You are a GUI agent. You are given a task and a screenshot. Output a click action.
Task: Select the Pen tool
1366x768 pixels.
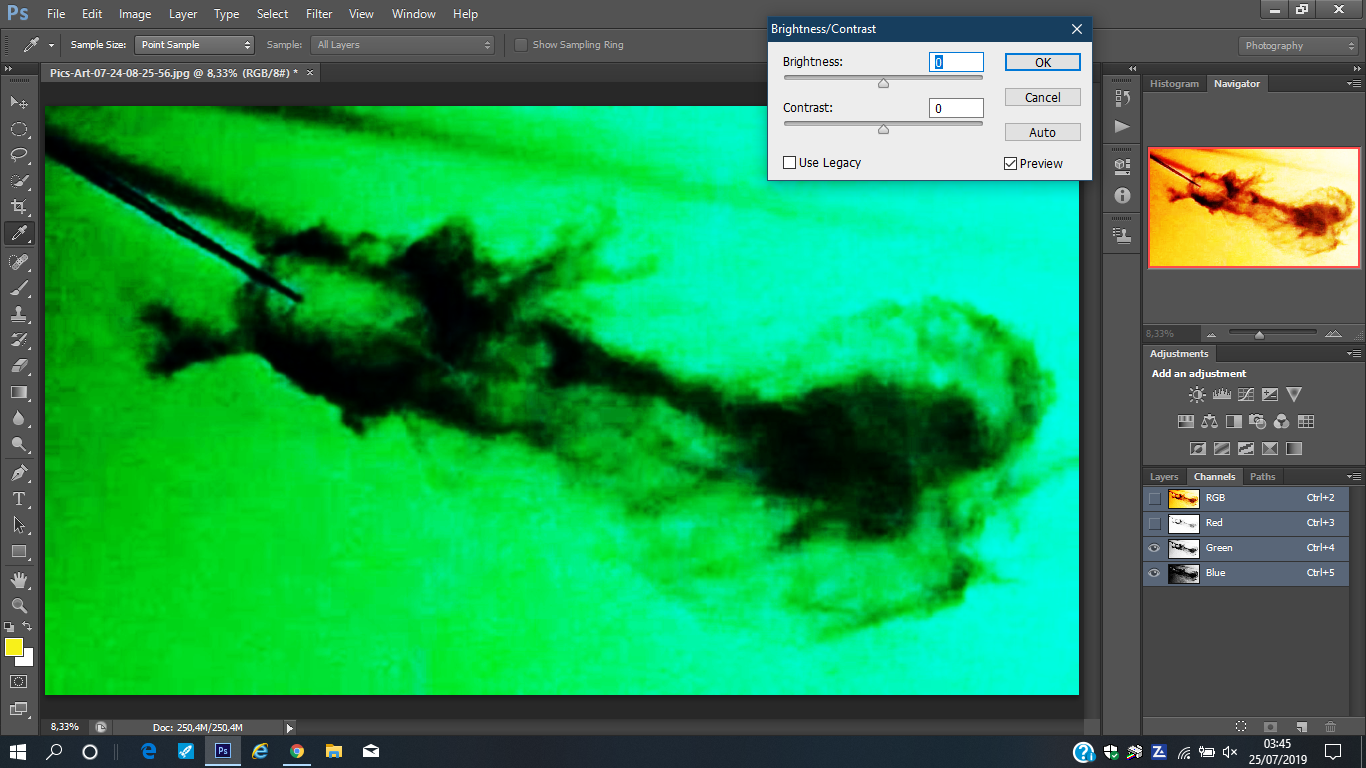(19, 473)
